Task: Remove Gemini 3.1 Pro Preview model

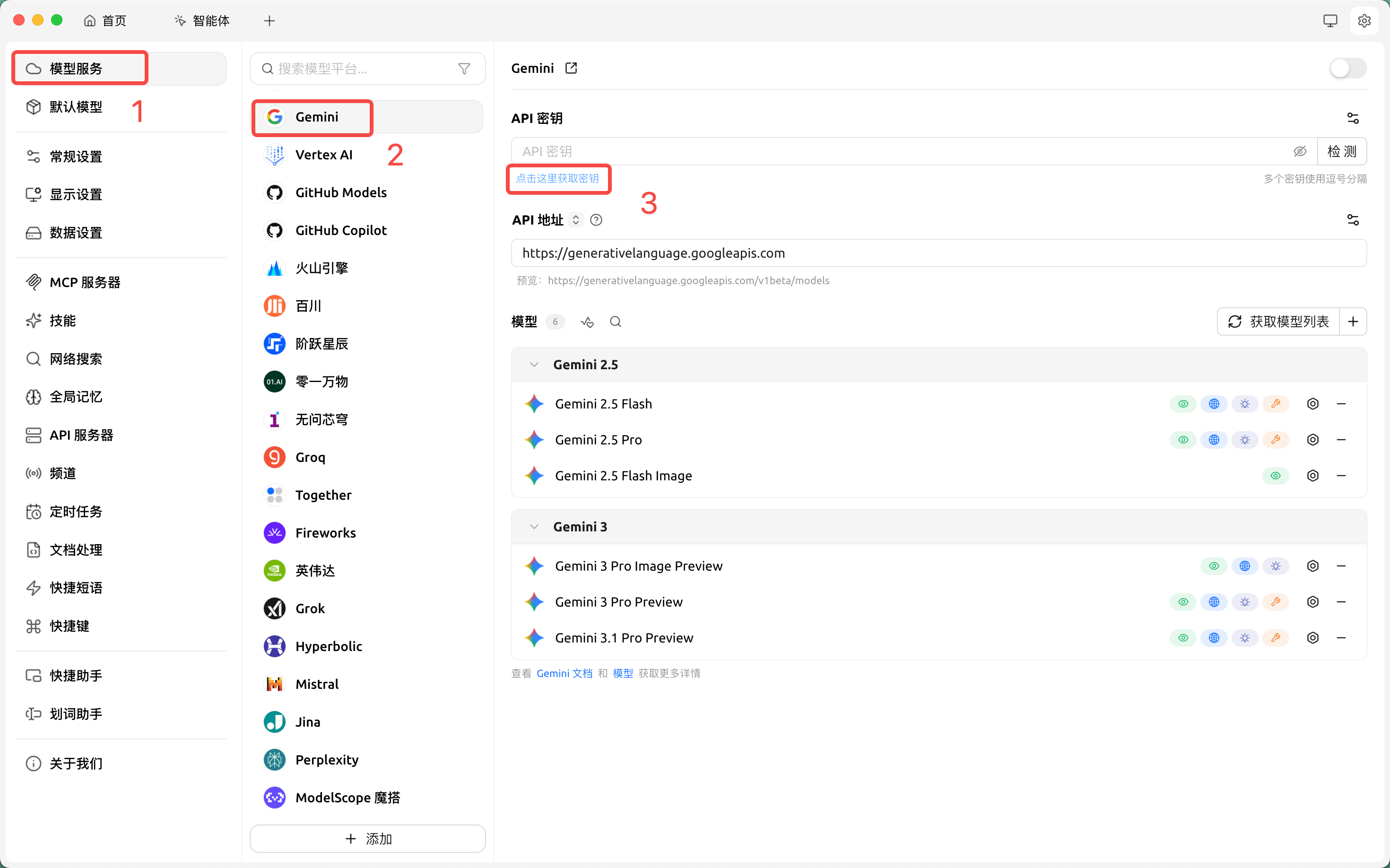Action: point(1341,638)
